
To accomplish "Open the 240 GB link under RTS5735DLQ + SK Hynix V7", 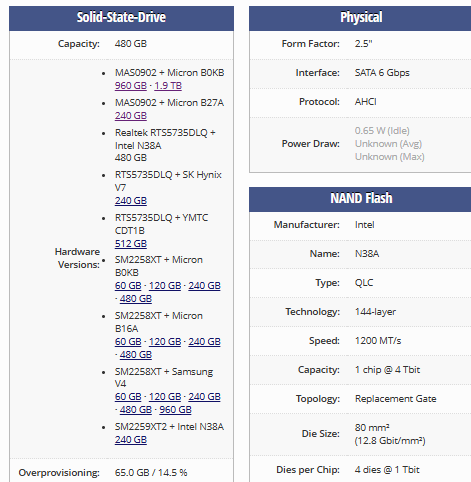I will pos(131,201).
